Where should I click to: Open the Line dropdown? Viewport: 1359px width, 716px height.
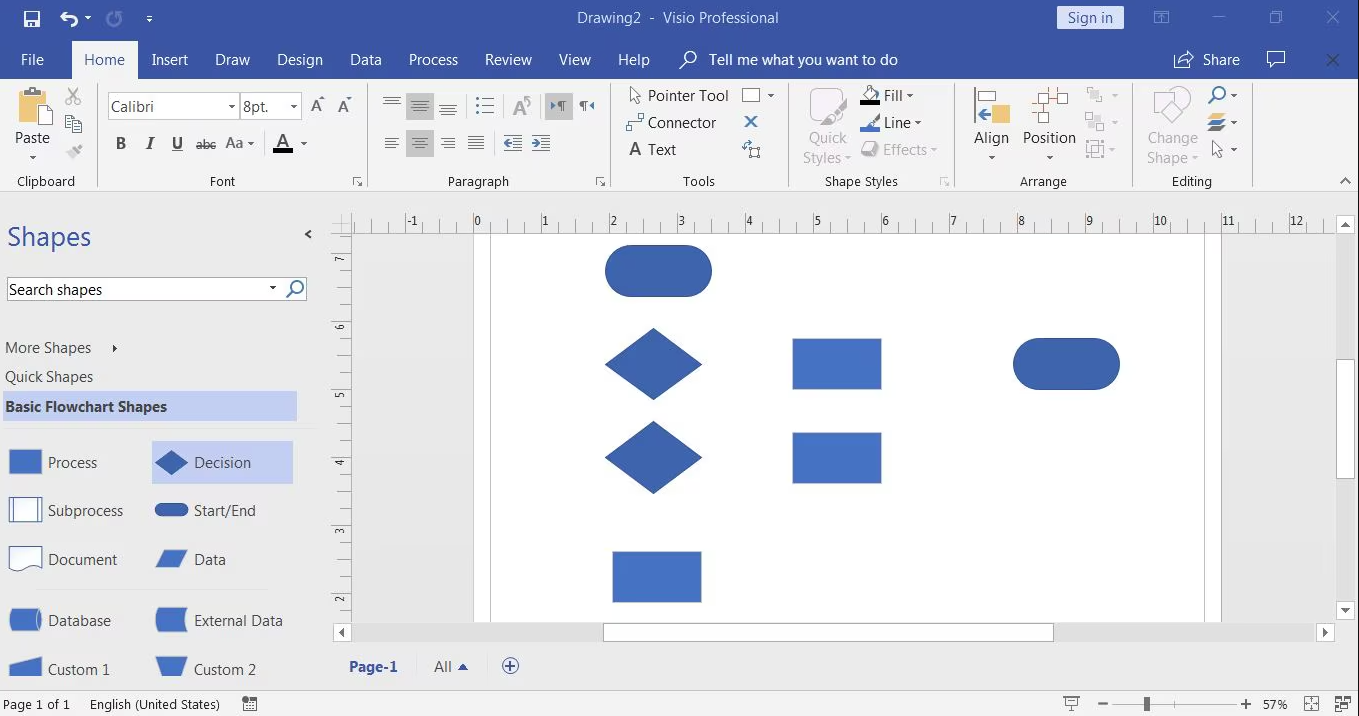[890, 123]
